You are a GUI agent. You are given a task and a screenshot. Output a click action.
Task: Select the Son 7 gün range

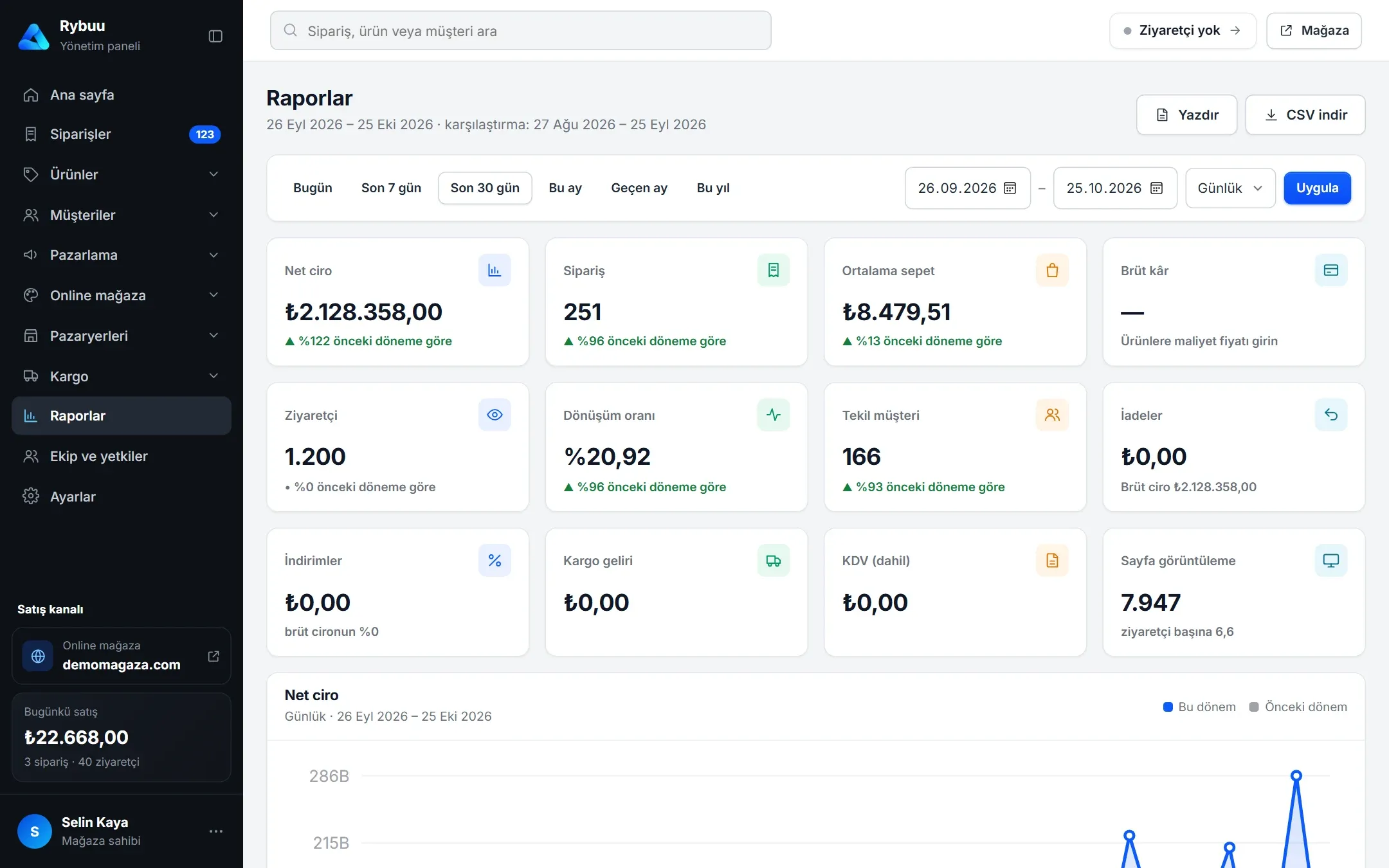(391, 188)
